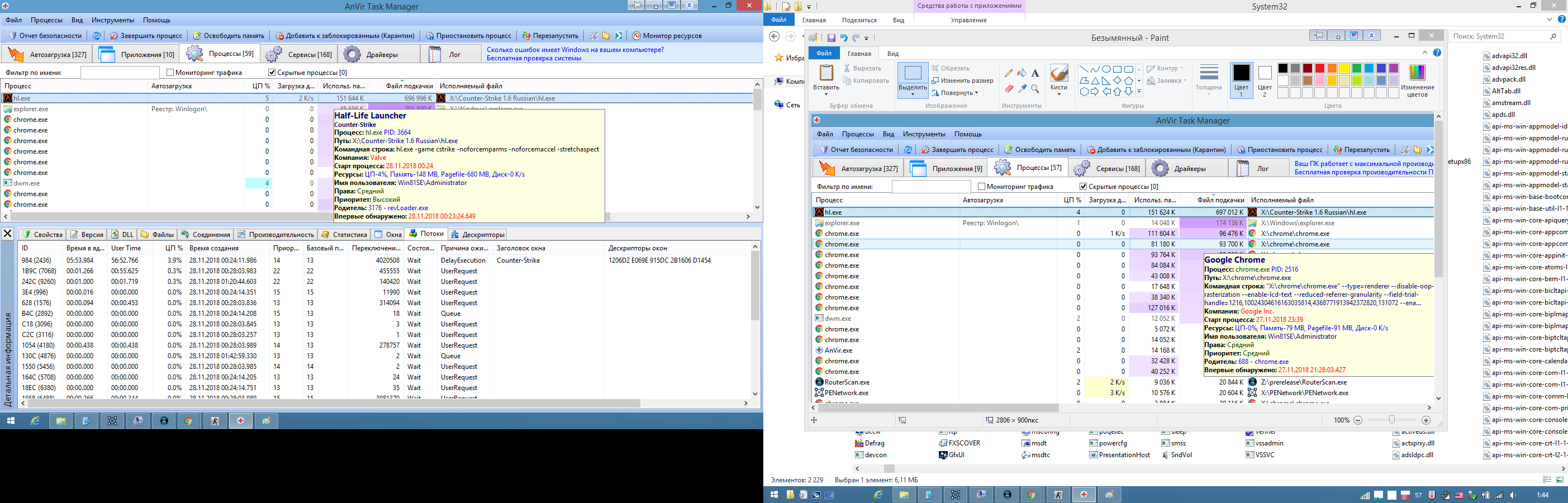The height and width of the screenshot is (503, 1568).
Task: Click the Redo arrow in Paint's title bar
Action: coord(856,38)
